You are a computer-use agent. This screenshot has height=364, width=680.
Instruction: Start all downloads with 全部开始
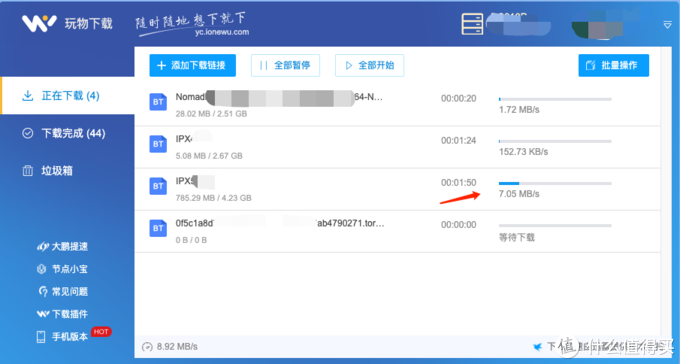[369, 66]
